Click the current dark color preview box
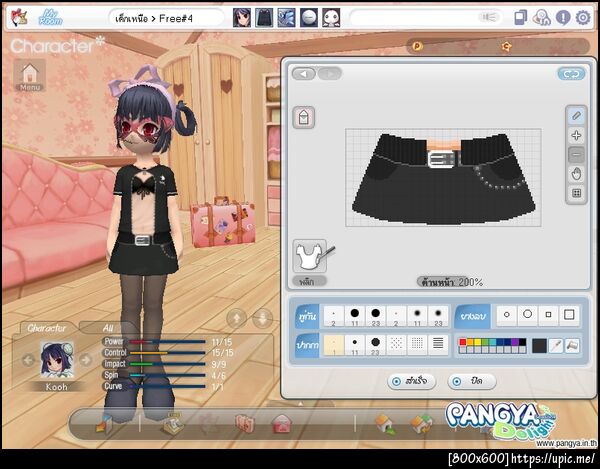Image resolution: width=600 pixels, height=469 pixels. (539, 346)
